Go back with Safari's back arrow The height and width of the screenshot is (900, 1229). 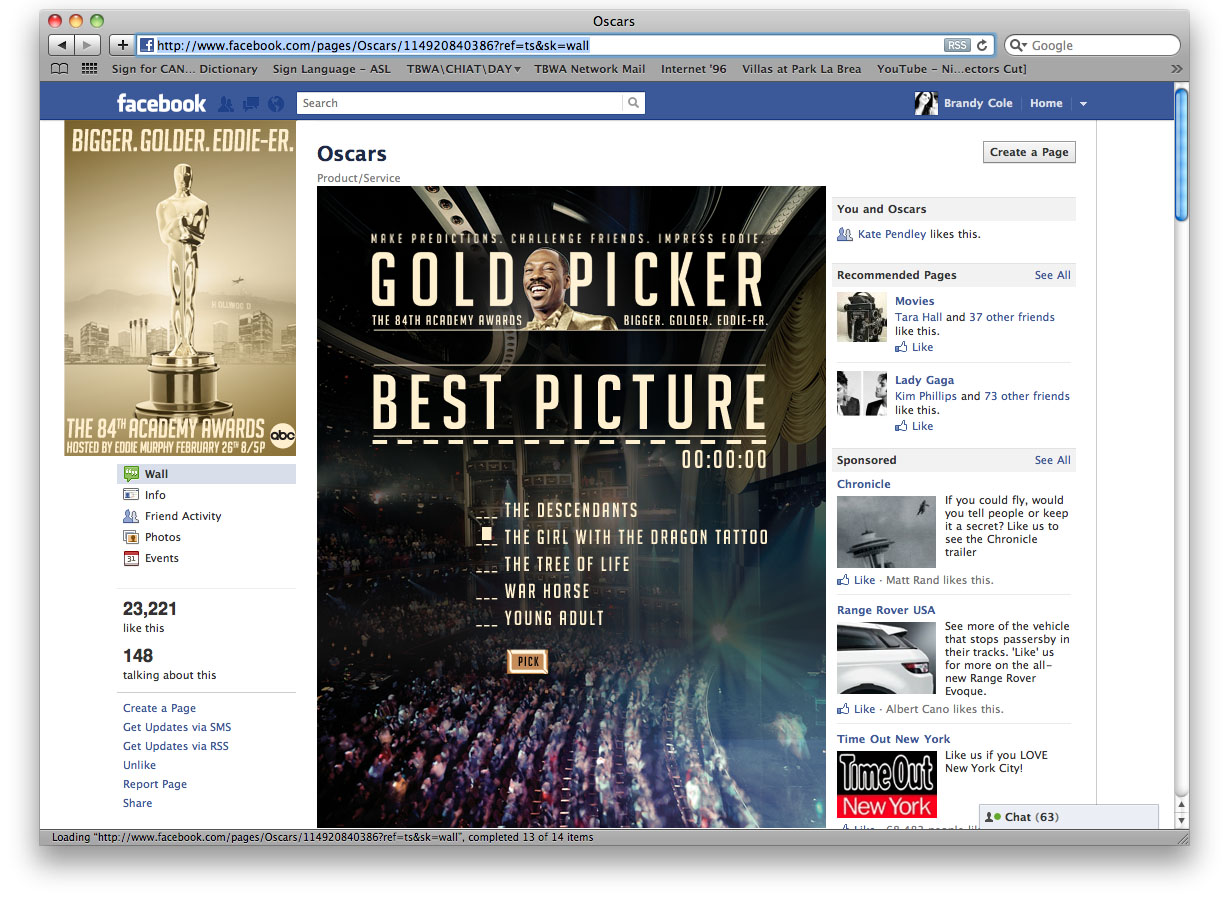pyautogui.click(x=62, y=45)
